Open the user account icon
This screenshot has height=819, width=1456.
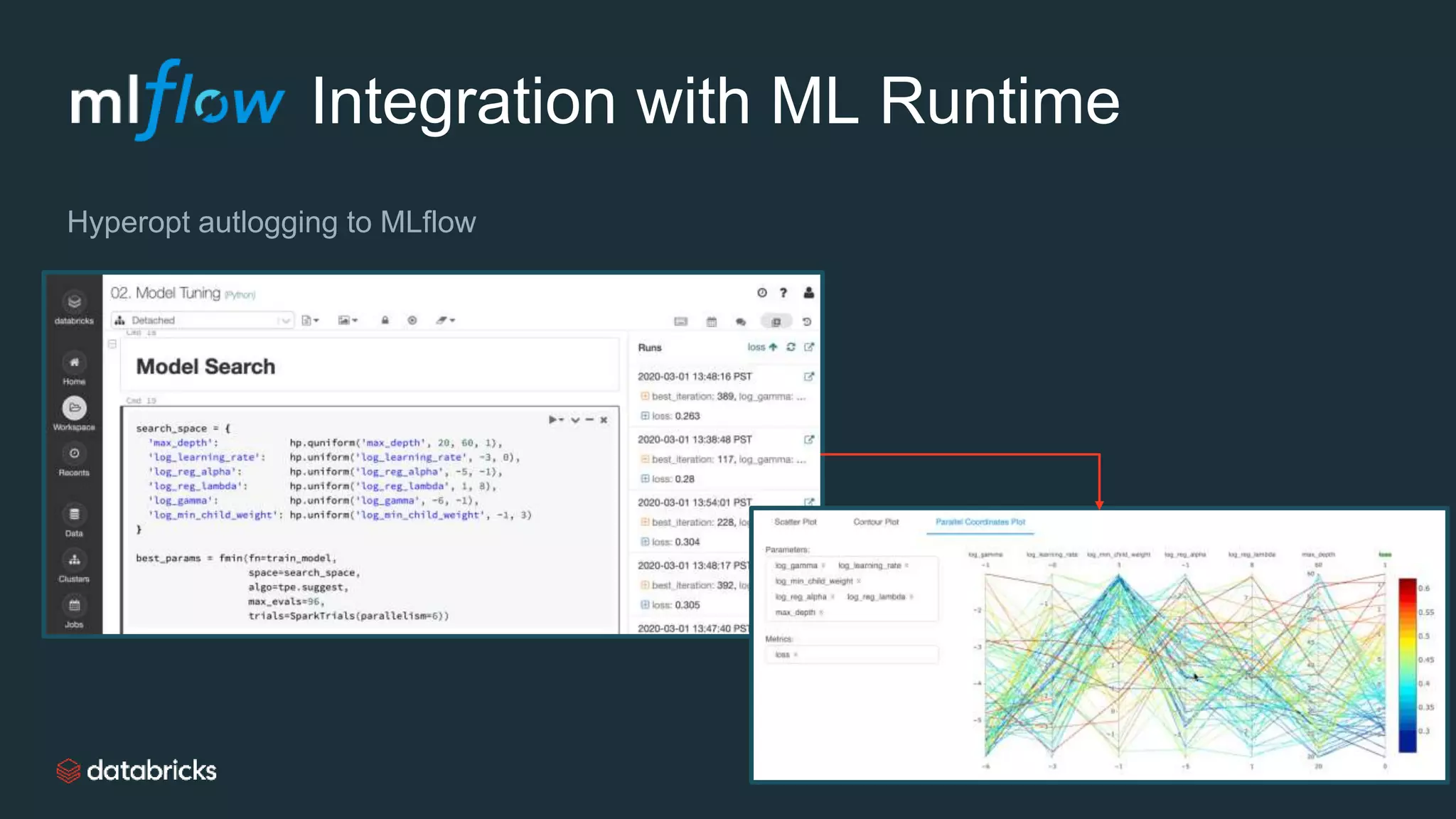coord(808,293)
